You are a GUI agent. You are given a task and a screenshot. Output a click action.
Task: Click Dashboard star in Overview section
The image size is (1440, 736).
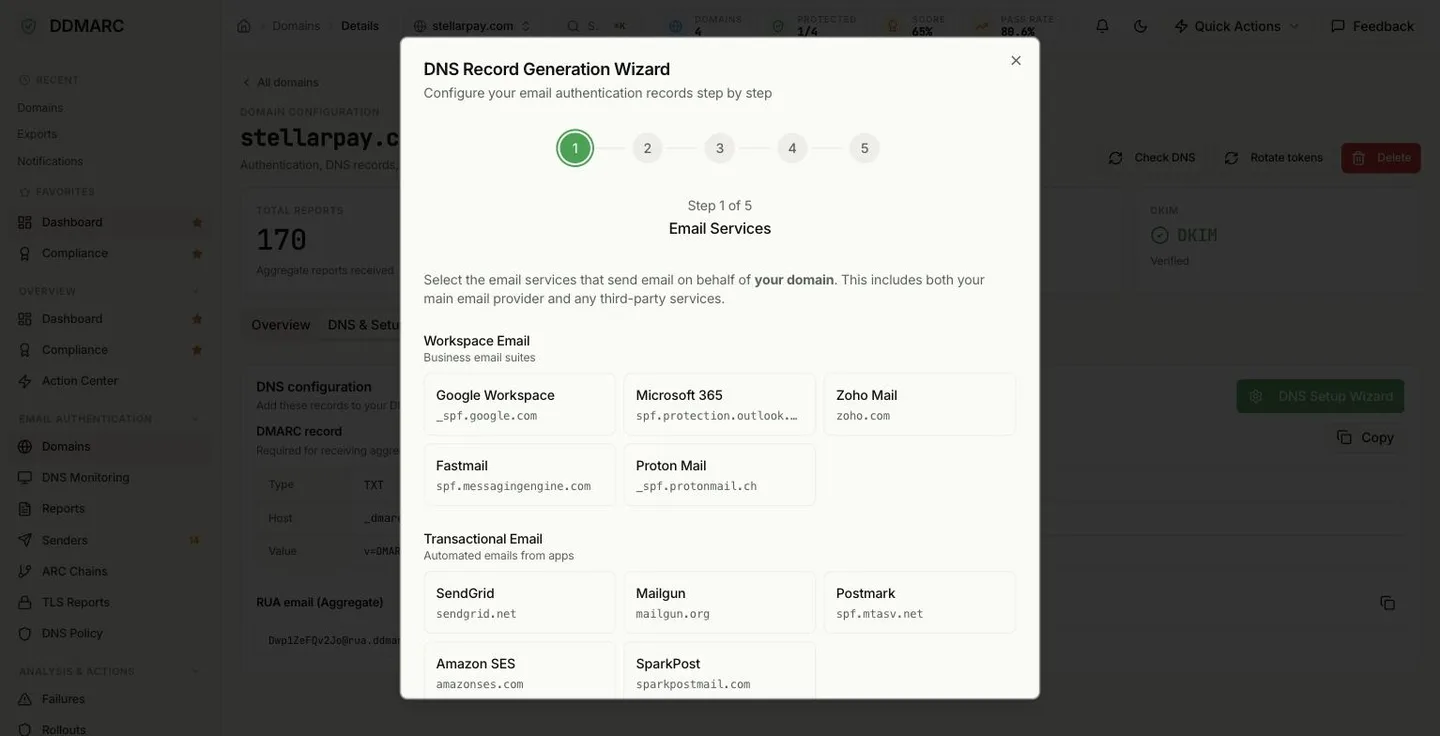coord(197,319)
